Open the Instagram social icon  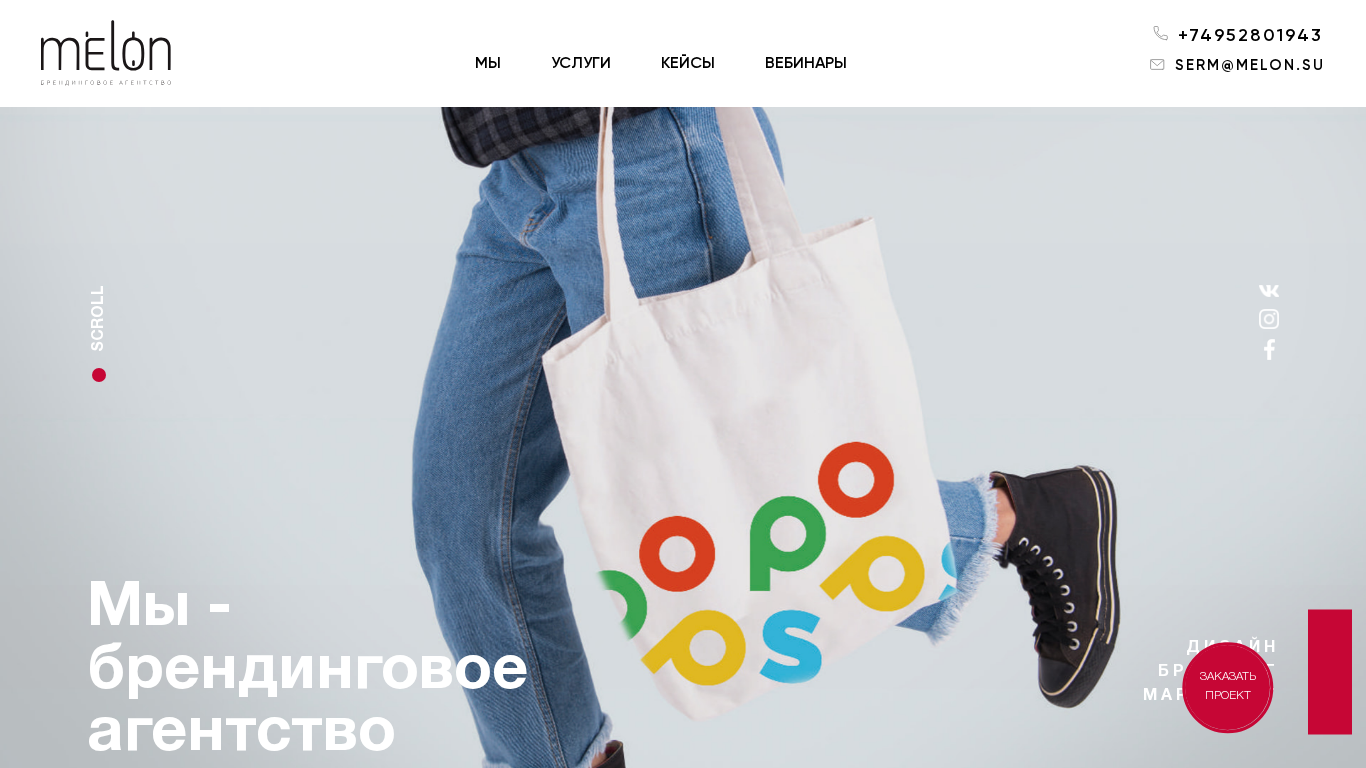click(x=1268, y=319)
